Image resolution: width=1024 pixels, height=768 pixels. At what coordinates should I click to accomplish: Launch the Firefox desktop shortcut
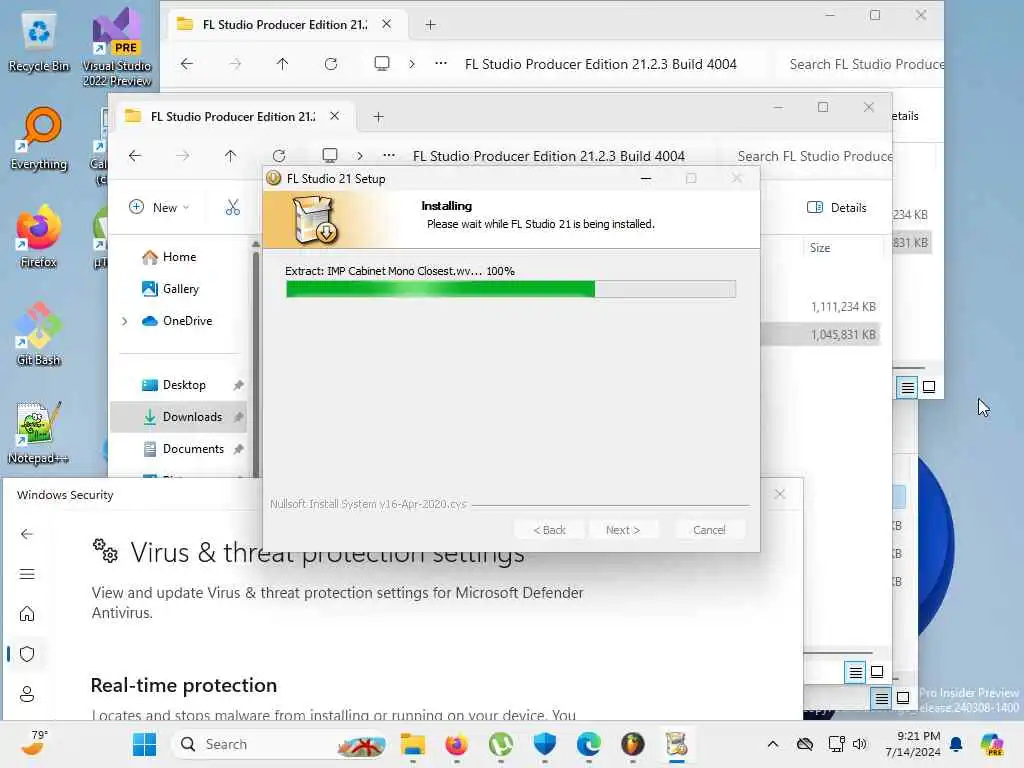[x=39, y=237]
